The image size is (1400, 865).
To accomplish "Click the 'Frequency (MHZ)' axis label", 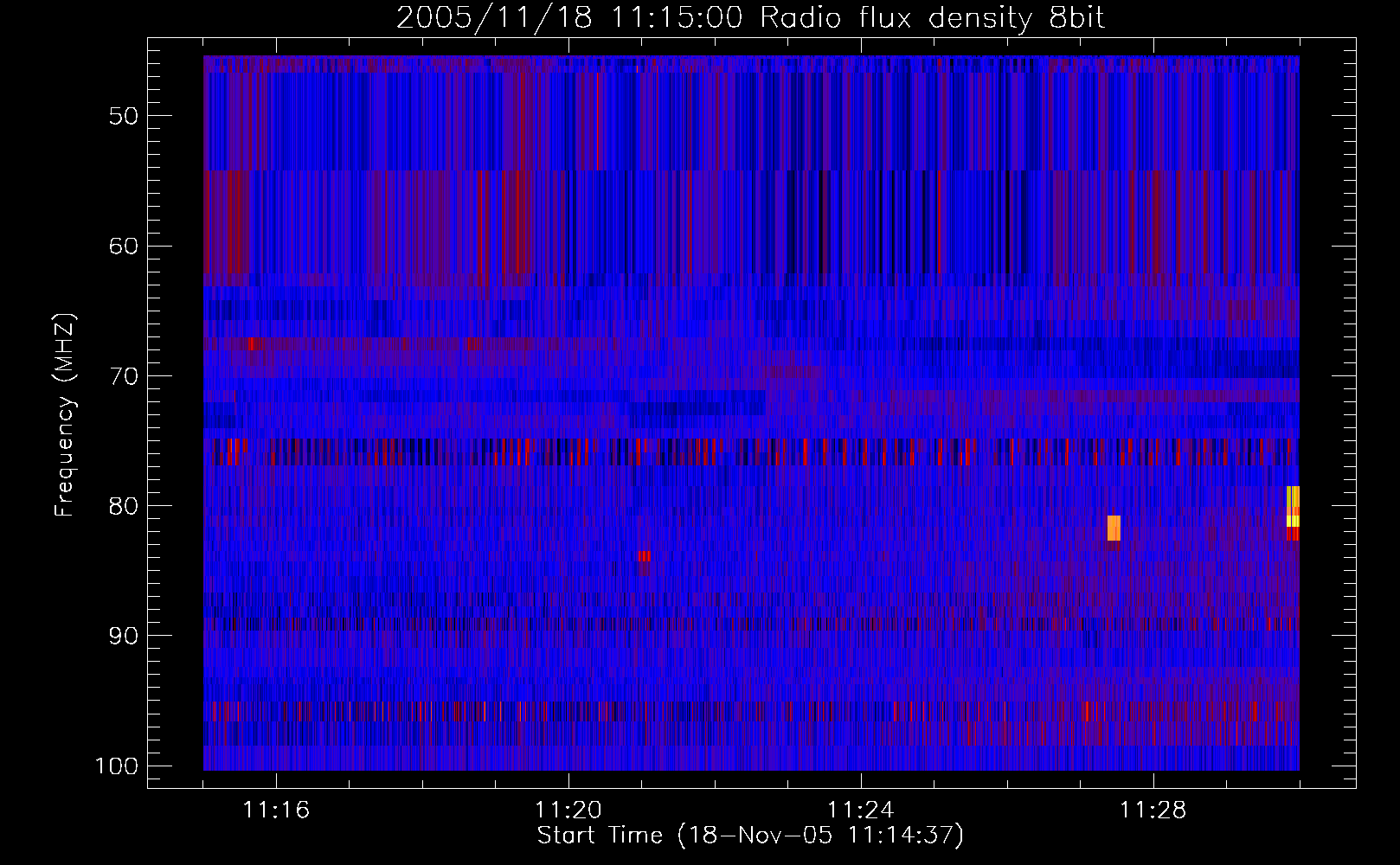I will [x=65, y=415].
